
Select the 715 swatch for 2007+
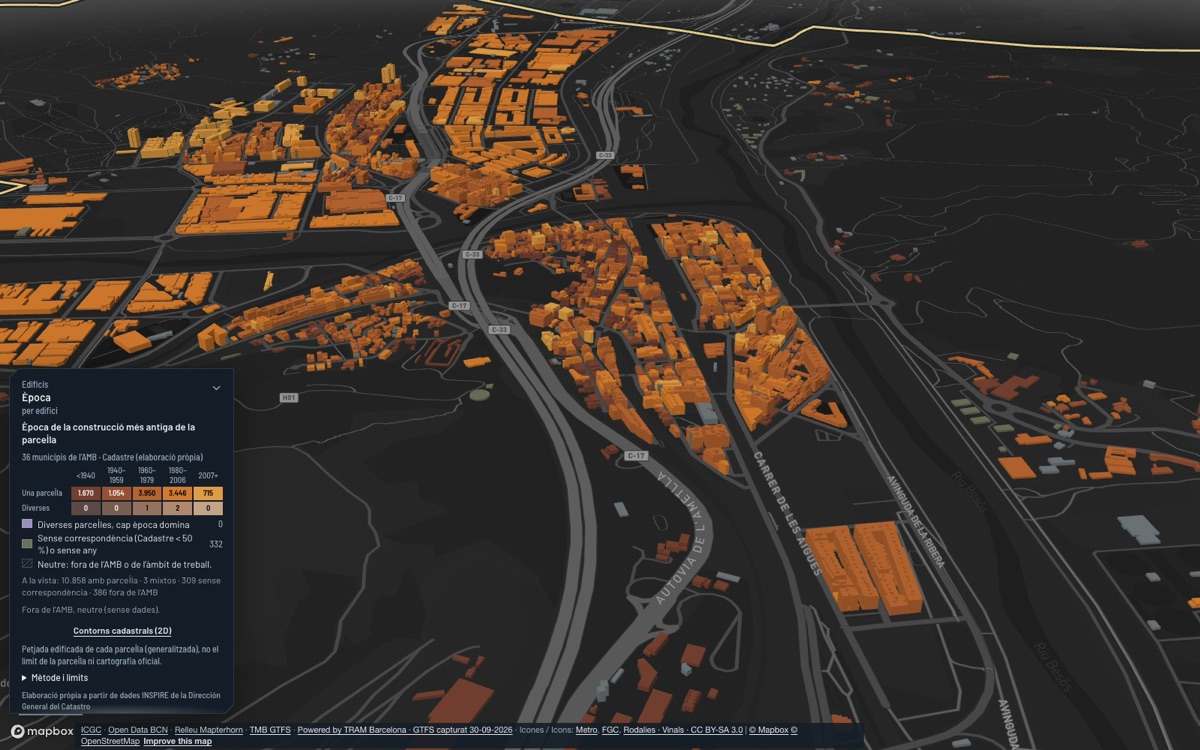(x=207, y=493)
